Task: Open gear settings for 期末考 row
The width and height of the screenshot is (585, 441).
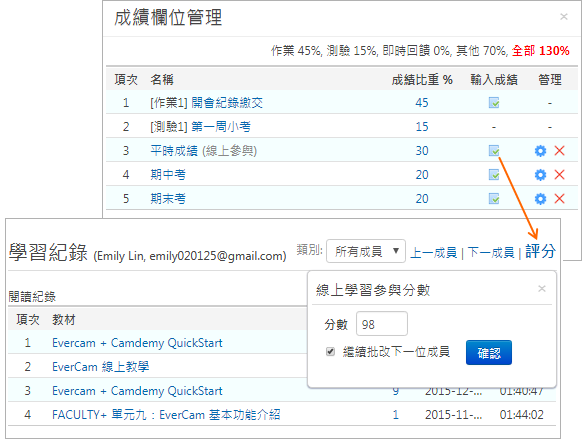Action: [x=540, y=198]
